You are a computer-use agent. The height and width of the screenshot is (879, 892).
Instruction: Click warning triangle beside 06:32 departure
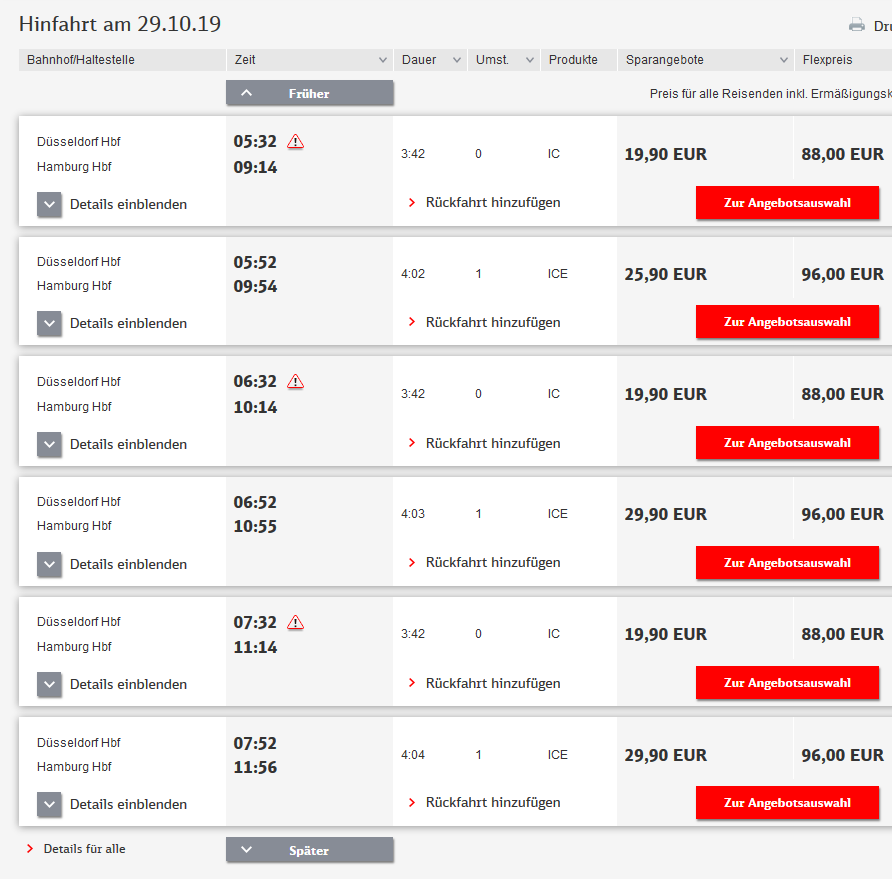click(x=295, y=382)
